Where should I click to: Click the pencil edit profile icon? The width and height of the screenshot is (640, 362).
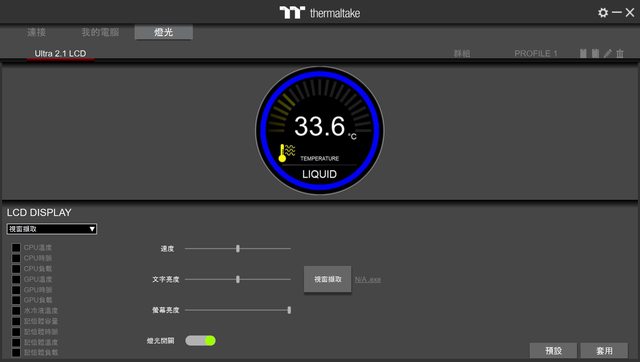[608, 53]
